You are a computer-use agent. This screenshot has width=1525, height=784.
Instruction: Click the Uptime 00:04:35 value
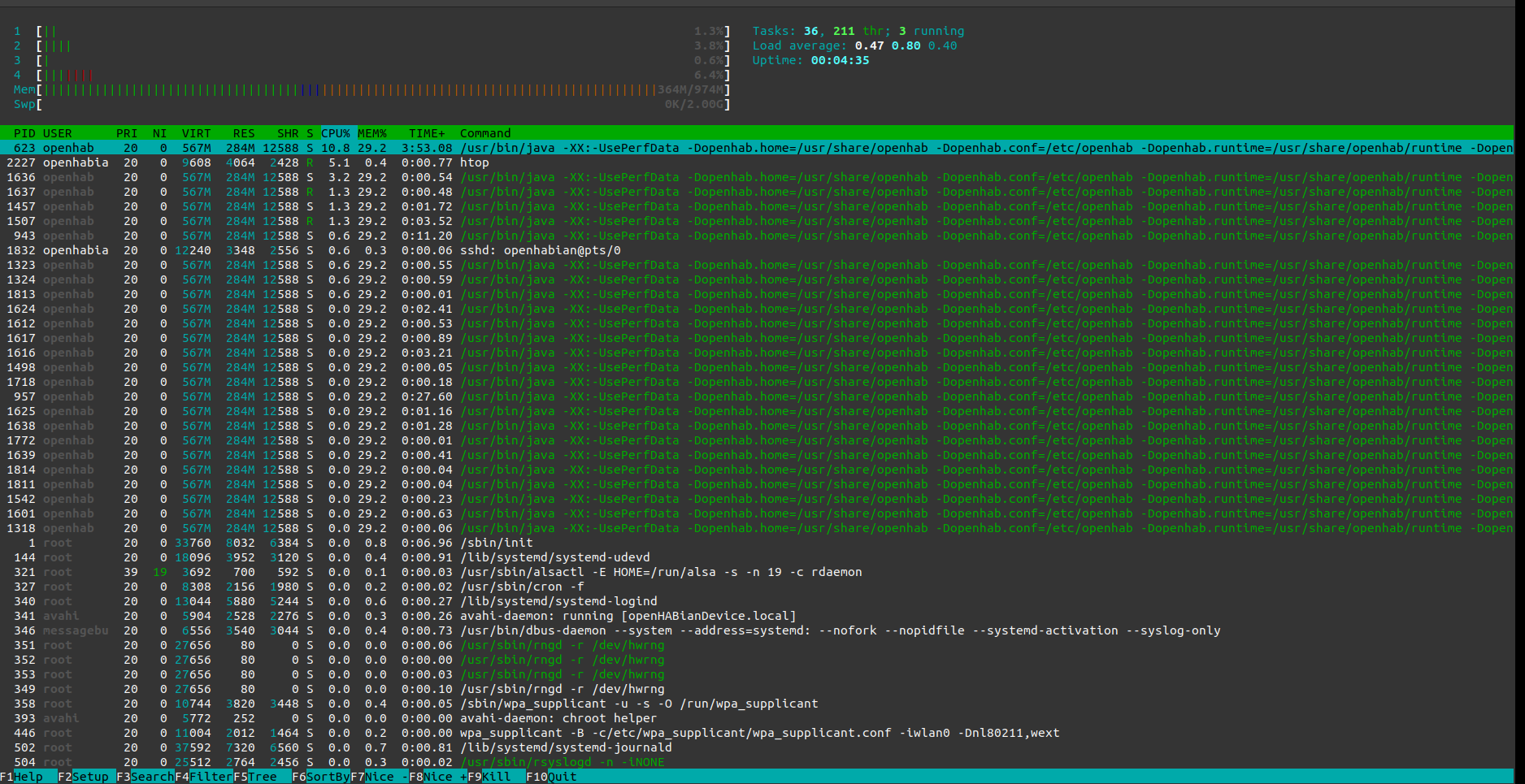click(840, 60)
